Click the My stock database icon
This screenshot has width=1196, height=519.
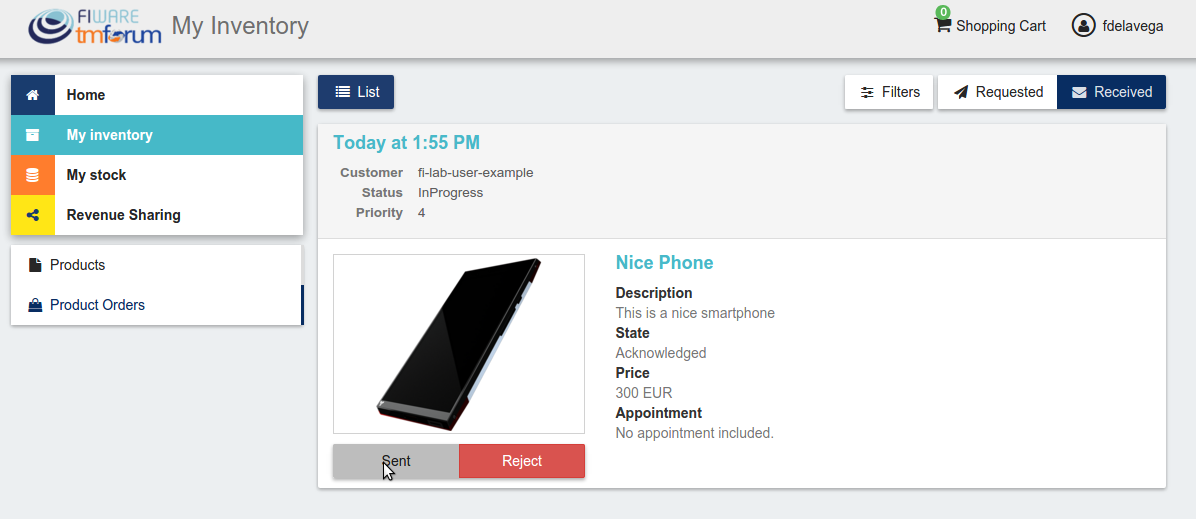click(x=33, y=175)
